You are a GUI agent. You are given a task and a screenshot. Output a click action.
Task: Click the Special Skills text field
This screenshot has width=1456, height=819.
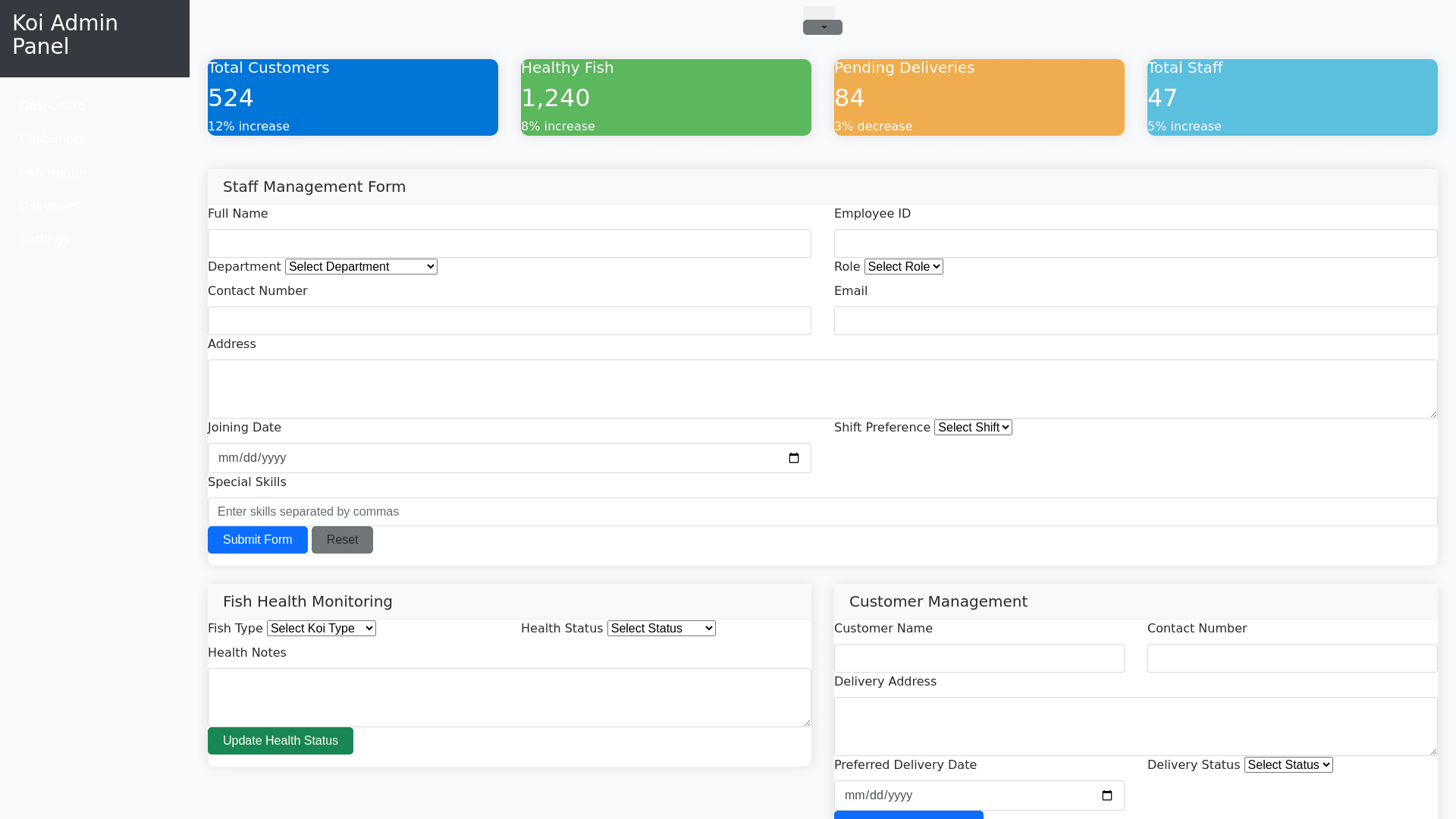click(x=822, y=512)
